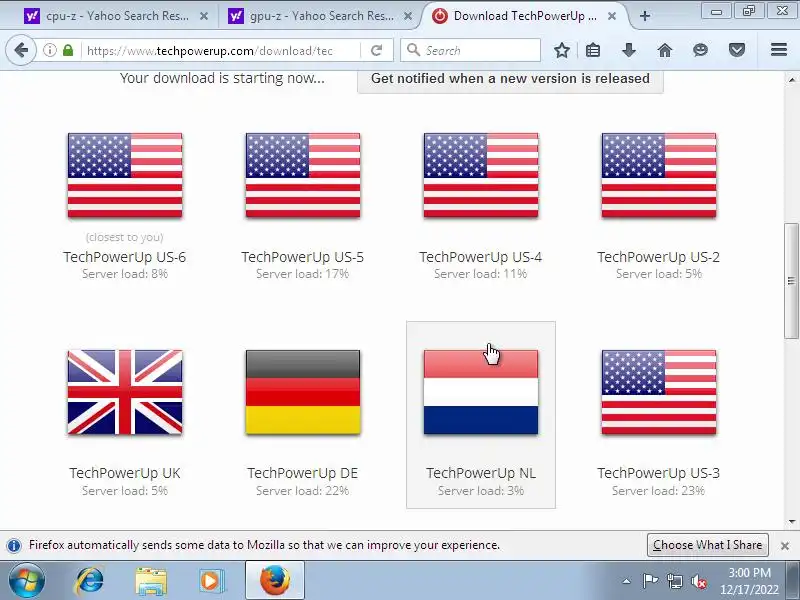Open Action Center flag icon

pos(650,581)
